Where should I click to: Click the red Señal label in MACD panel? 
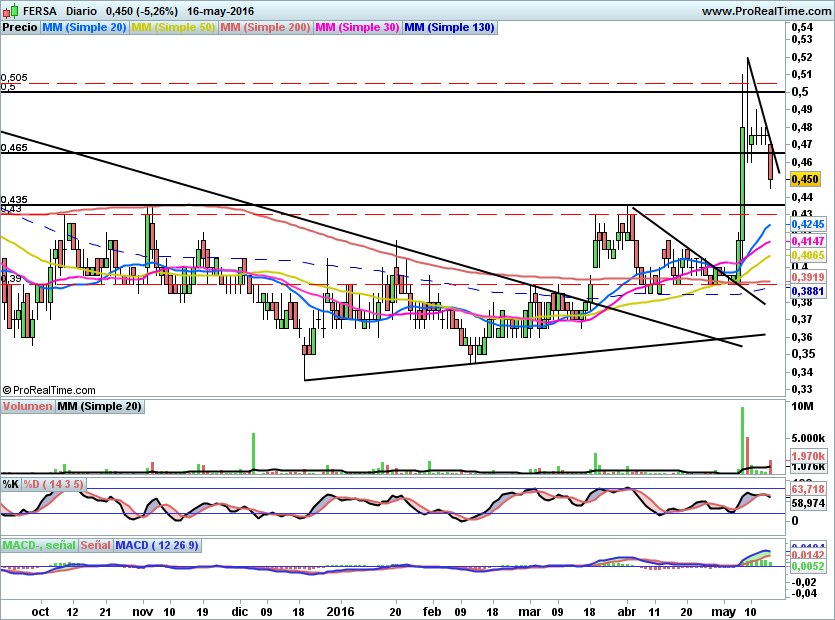click(x=95, y=545)
